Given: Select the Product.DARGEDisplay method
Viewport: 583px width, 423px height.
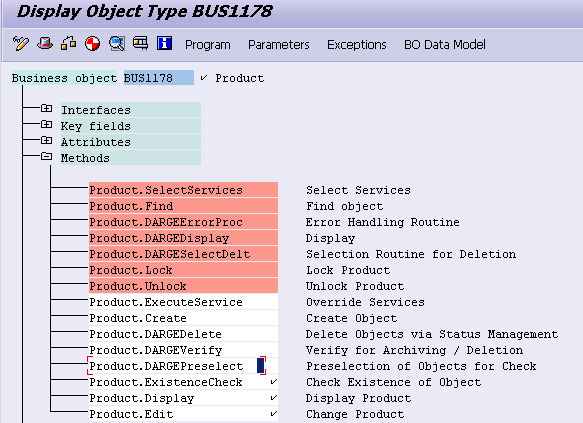Looking at the screenshot, I should tap(183, 238).
